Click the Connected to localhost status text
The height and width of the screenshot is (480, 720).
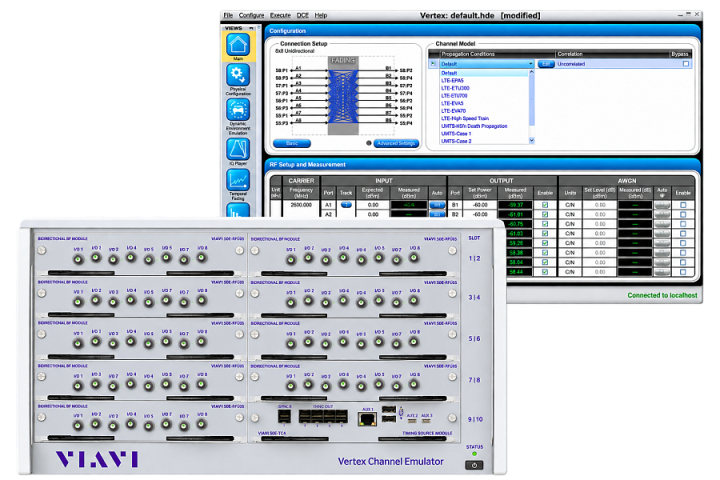(662, 295)
